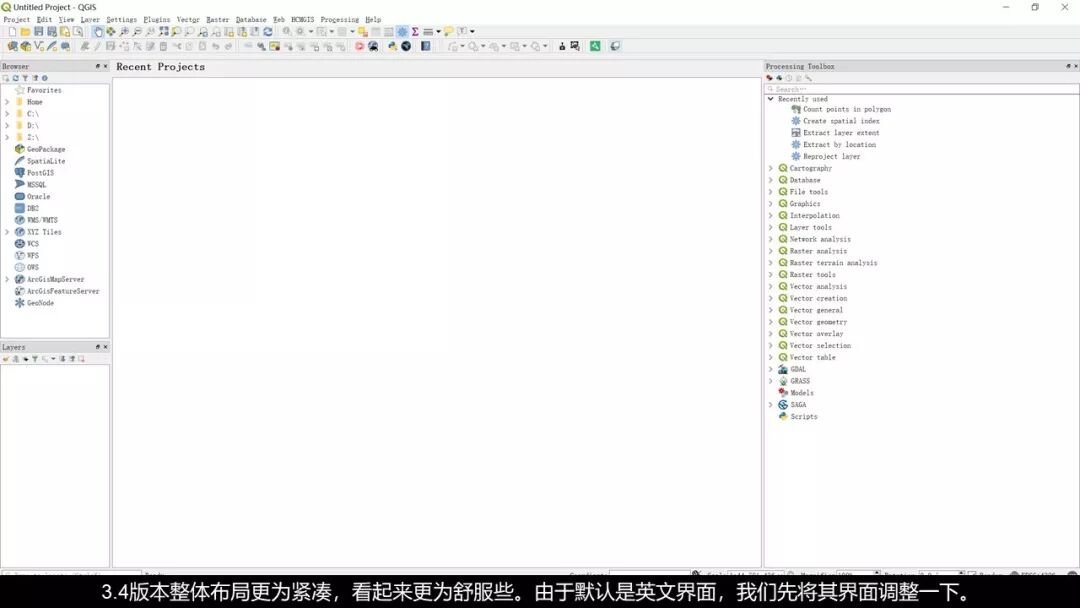Open the Statistical Summary sigma icon
The width and height of the screenshot is (1080, 608).
[415, 32]
